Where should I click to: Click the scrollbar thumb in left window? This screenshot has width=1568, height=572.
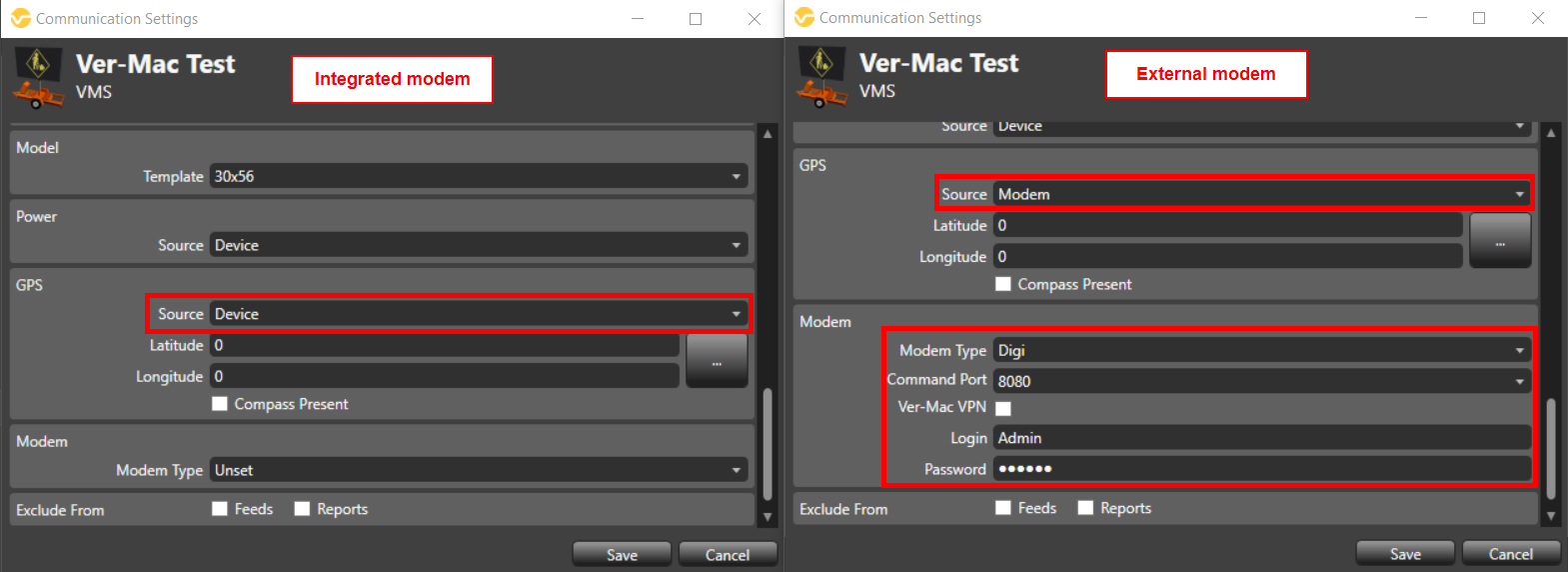click(x=768, y=443)
